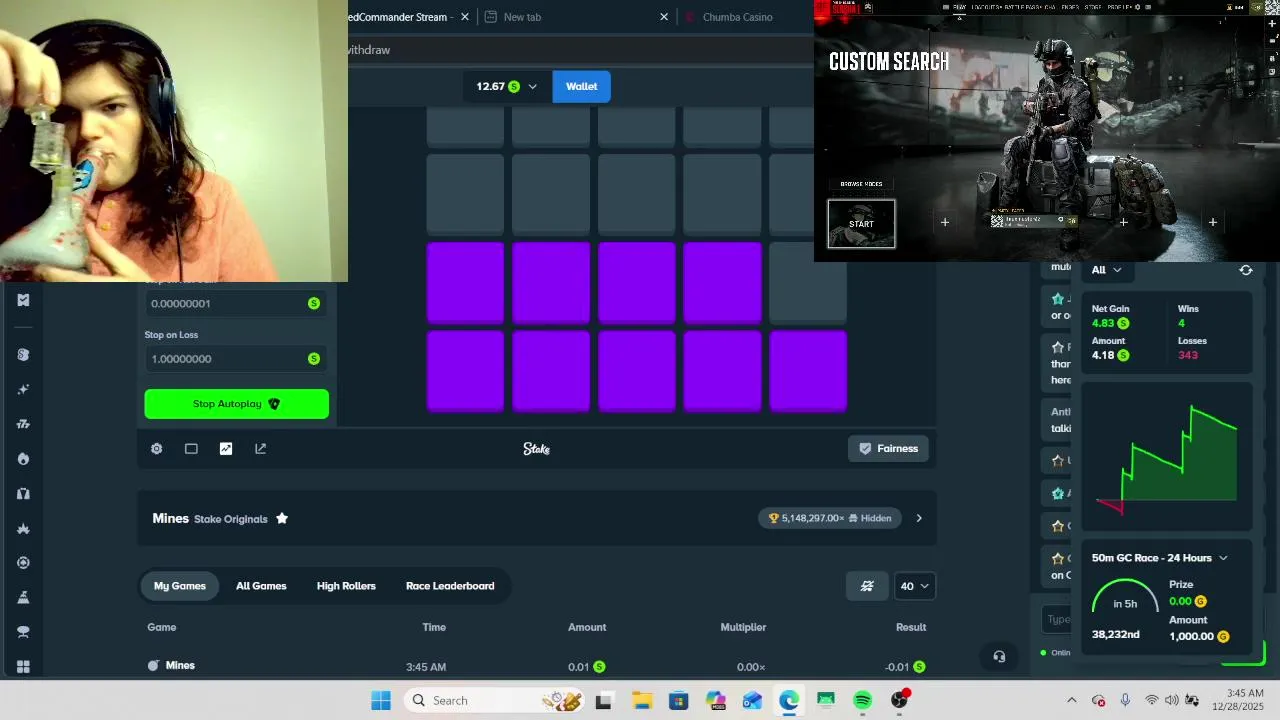Open the sidebar crown exclusives icon
The width and height of the screenshot is (1280, 720).
(23, 528)
